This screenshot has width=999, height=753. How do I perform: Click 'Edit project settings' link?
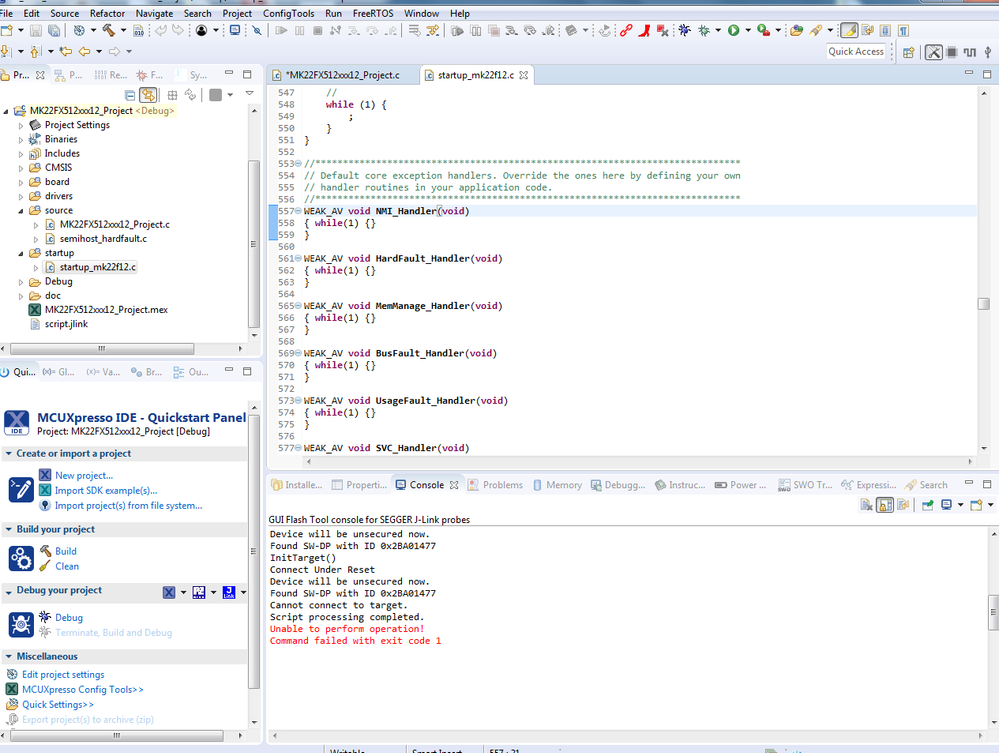(x=63, y=674)
